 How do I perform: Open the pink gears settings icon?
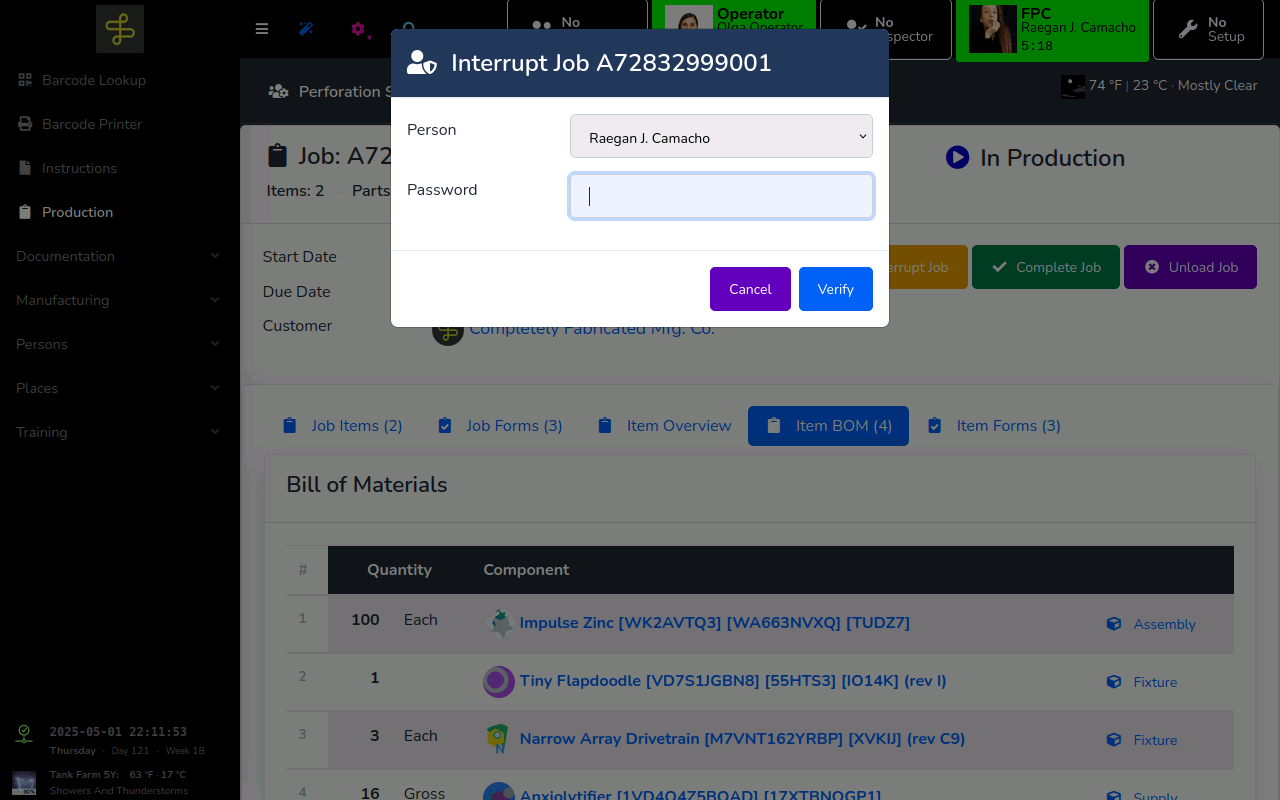click(358, 29)
